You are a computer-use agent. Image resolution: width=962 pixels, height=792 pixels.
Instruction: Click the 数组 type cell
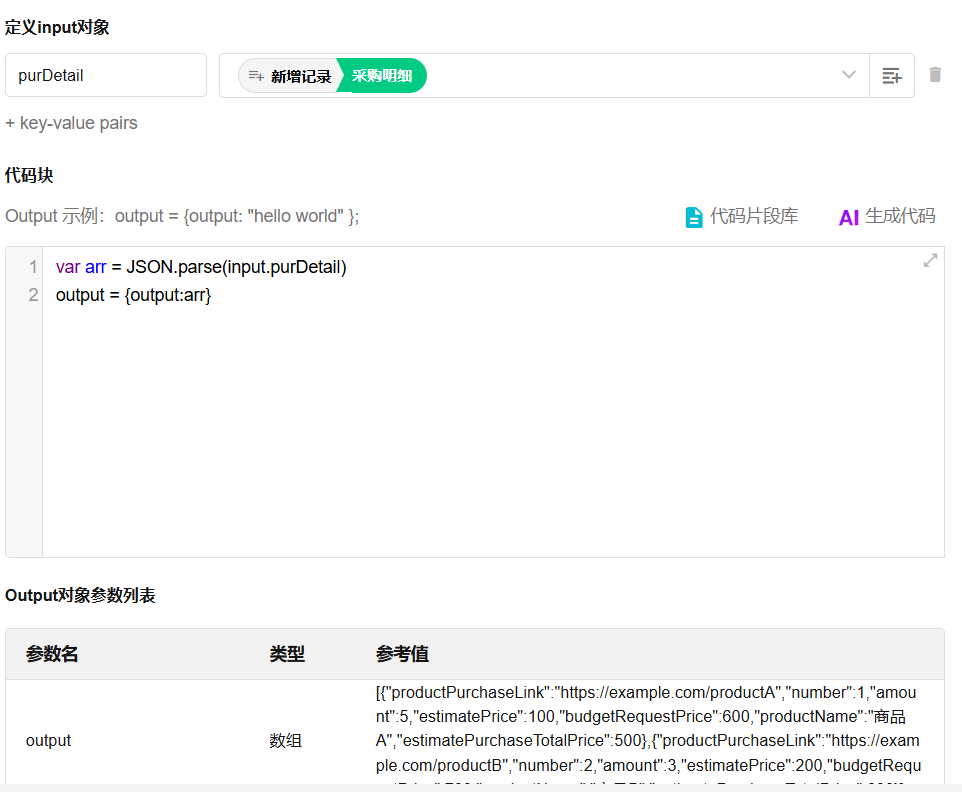285,740
